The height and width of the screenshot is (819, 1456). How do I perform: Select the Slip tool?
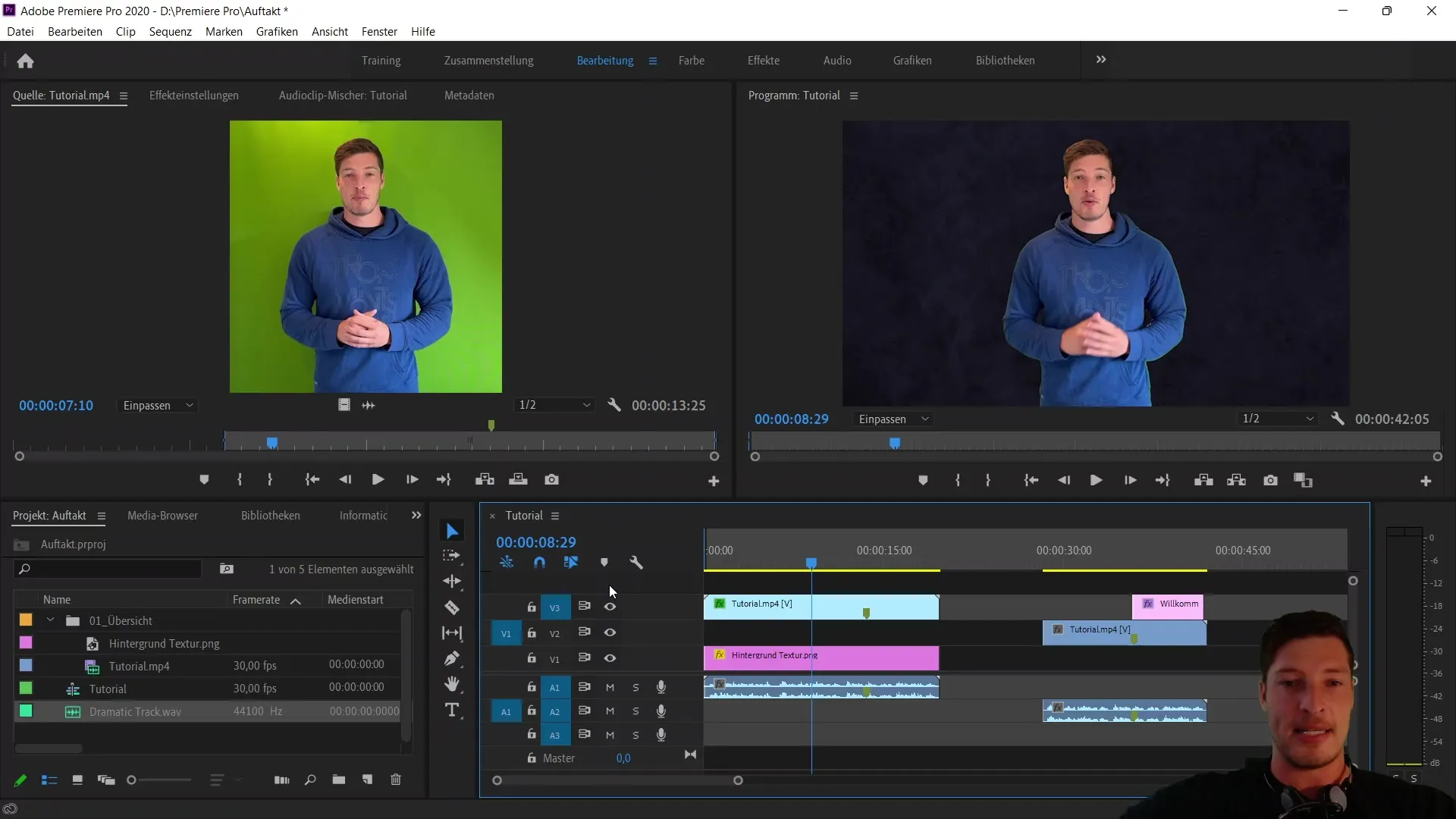pos(452,633)
